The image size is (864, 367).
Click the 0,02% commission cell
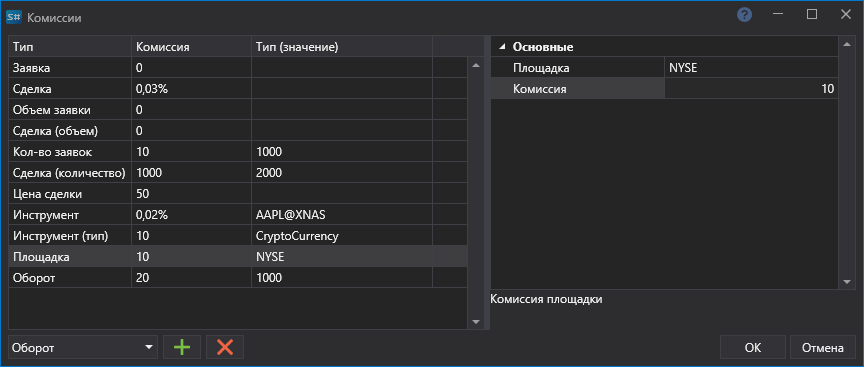pos(192,215)
